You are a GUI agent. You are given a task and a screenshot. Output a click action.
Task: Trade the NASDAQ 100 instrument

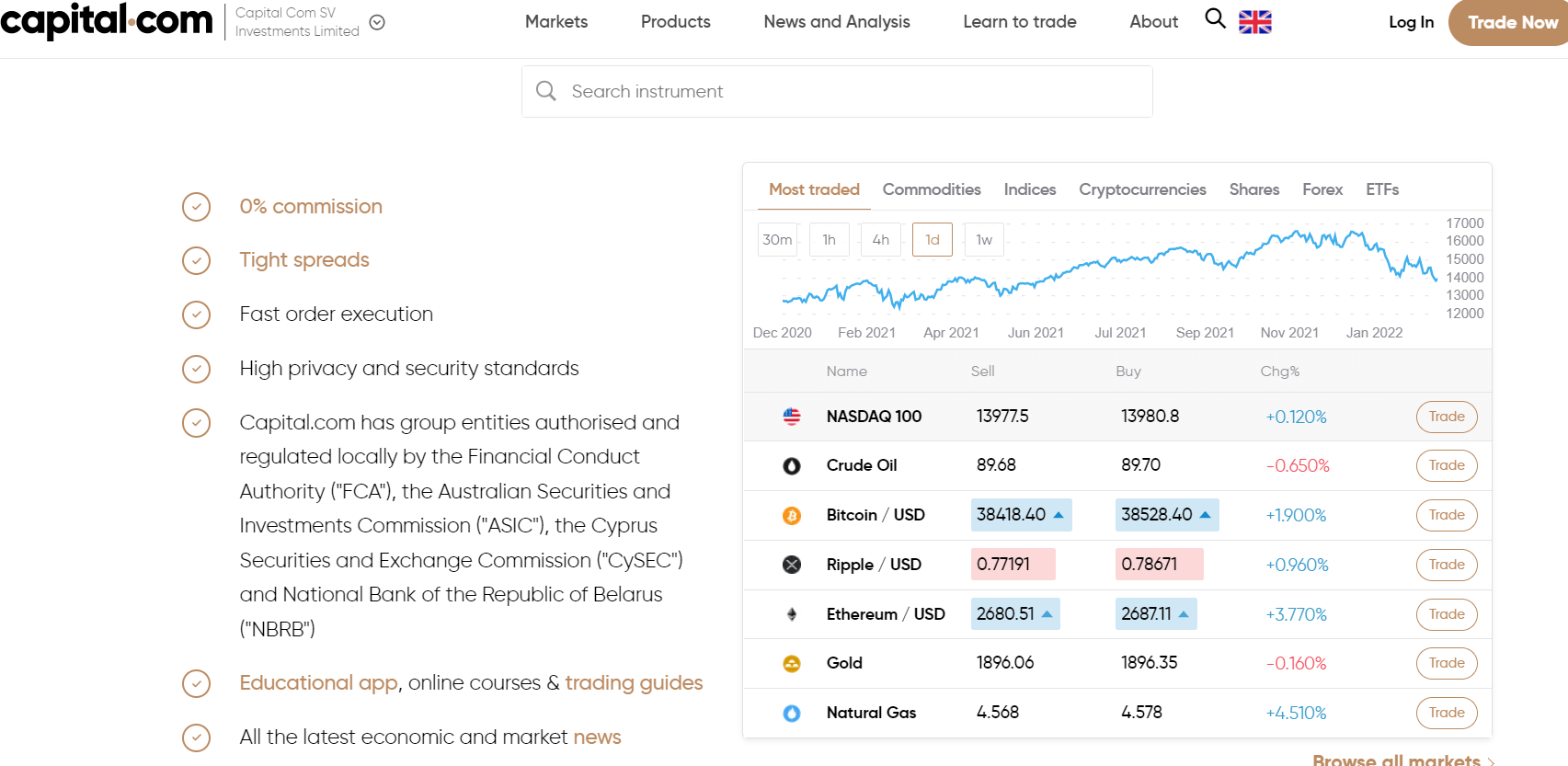click(1447, 417)
